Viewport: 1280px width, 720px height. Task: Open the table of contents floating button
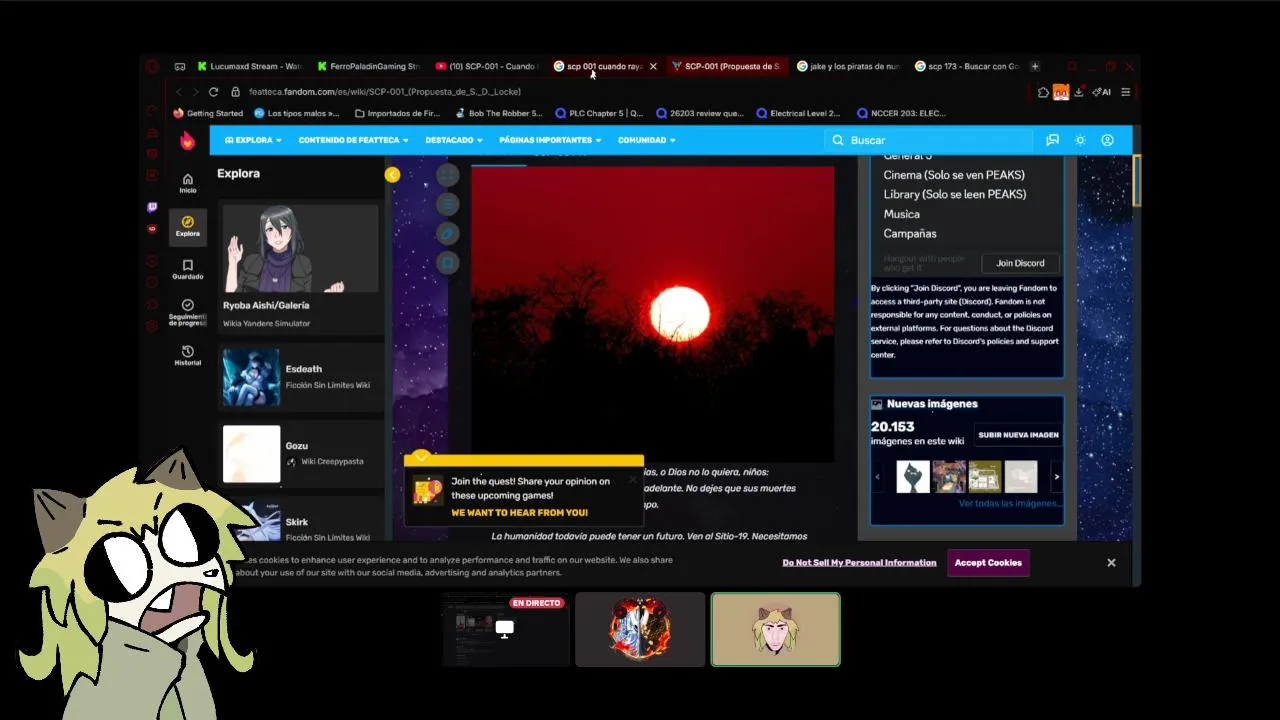(x=447, y=204)
